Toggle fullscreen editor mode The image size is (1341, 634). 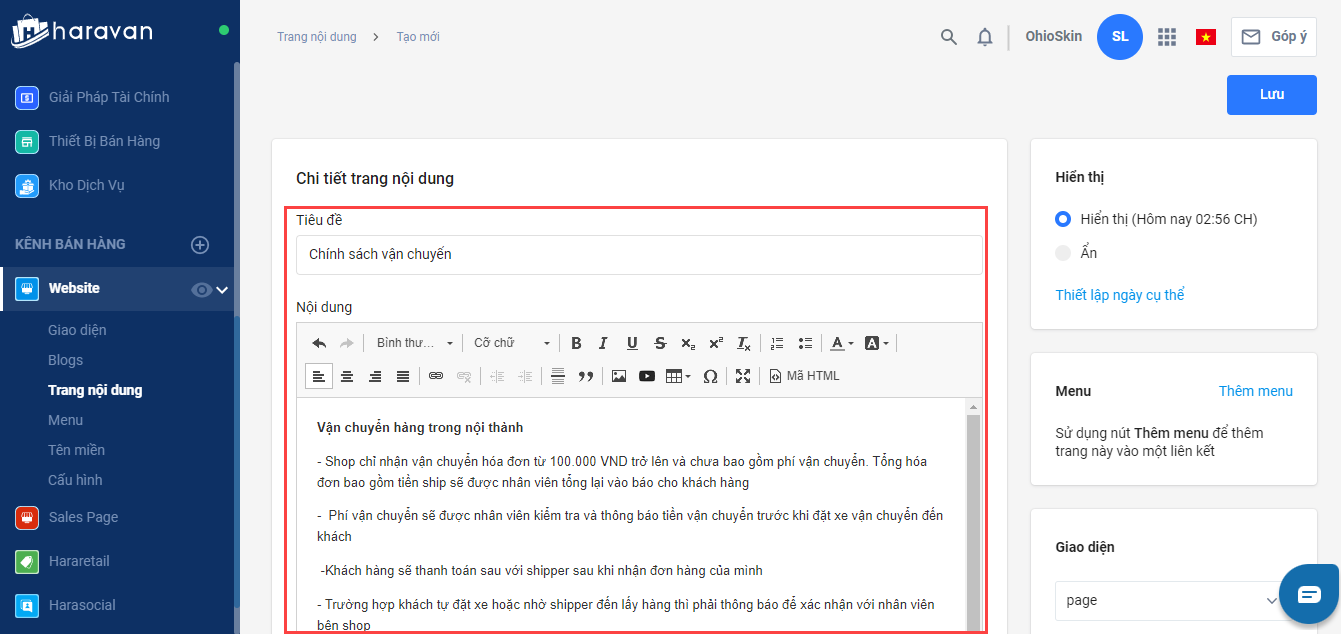click(x=742, y=376)
